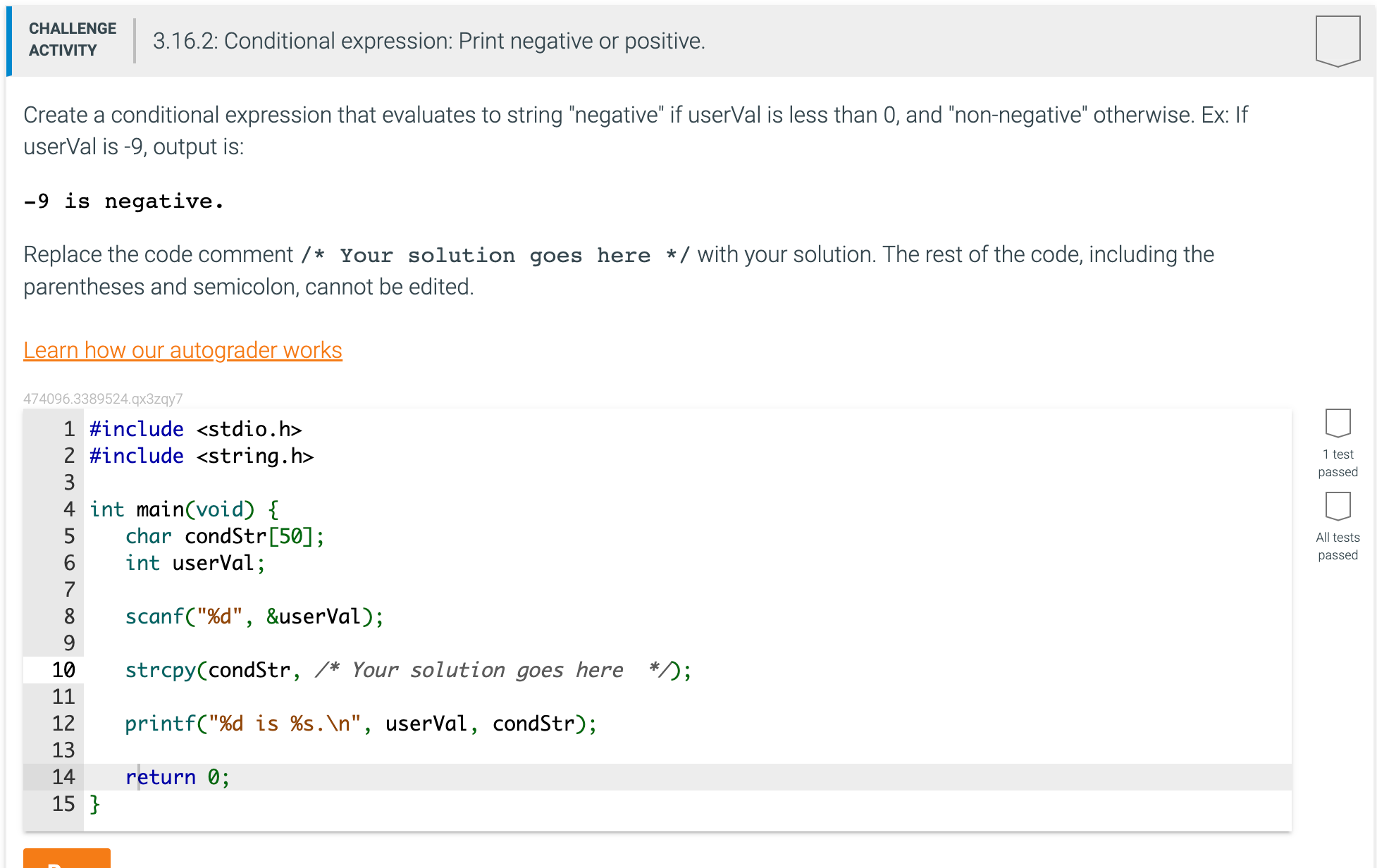This screenshot has height=868, width=1377.
Task: Click 'char condStr[50];' declaration line
Action: 225,536
